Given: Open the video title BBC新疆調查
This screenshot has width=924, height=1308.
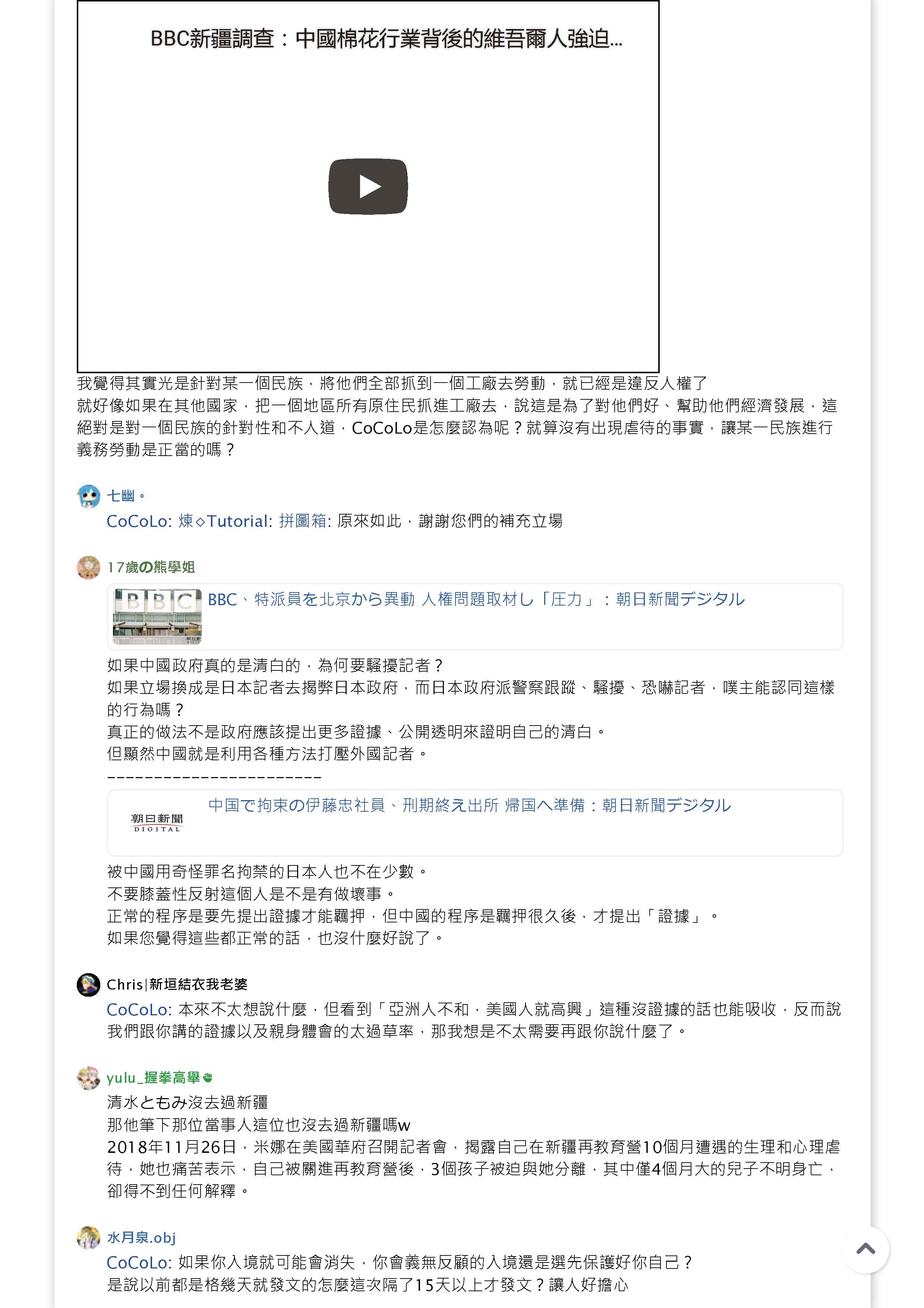Looking at the screenshot, I should [x=386, y=39].
